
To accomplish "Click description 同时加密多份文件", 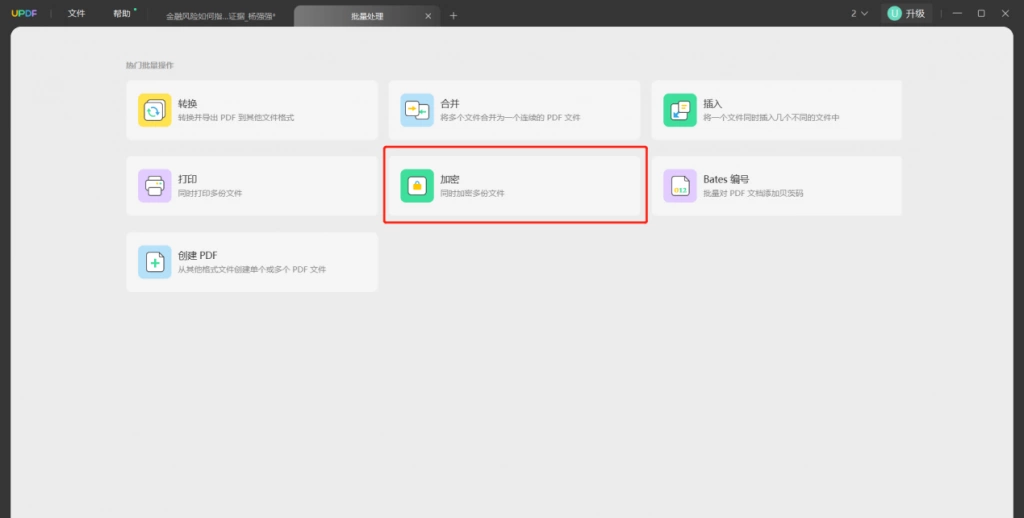I will point(472,193).
